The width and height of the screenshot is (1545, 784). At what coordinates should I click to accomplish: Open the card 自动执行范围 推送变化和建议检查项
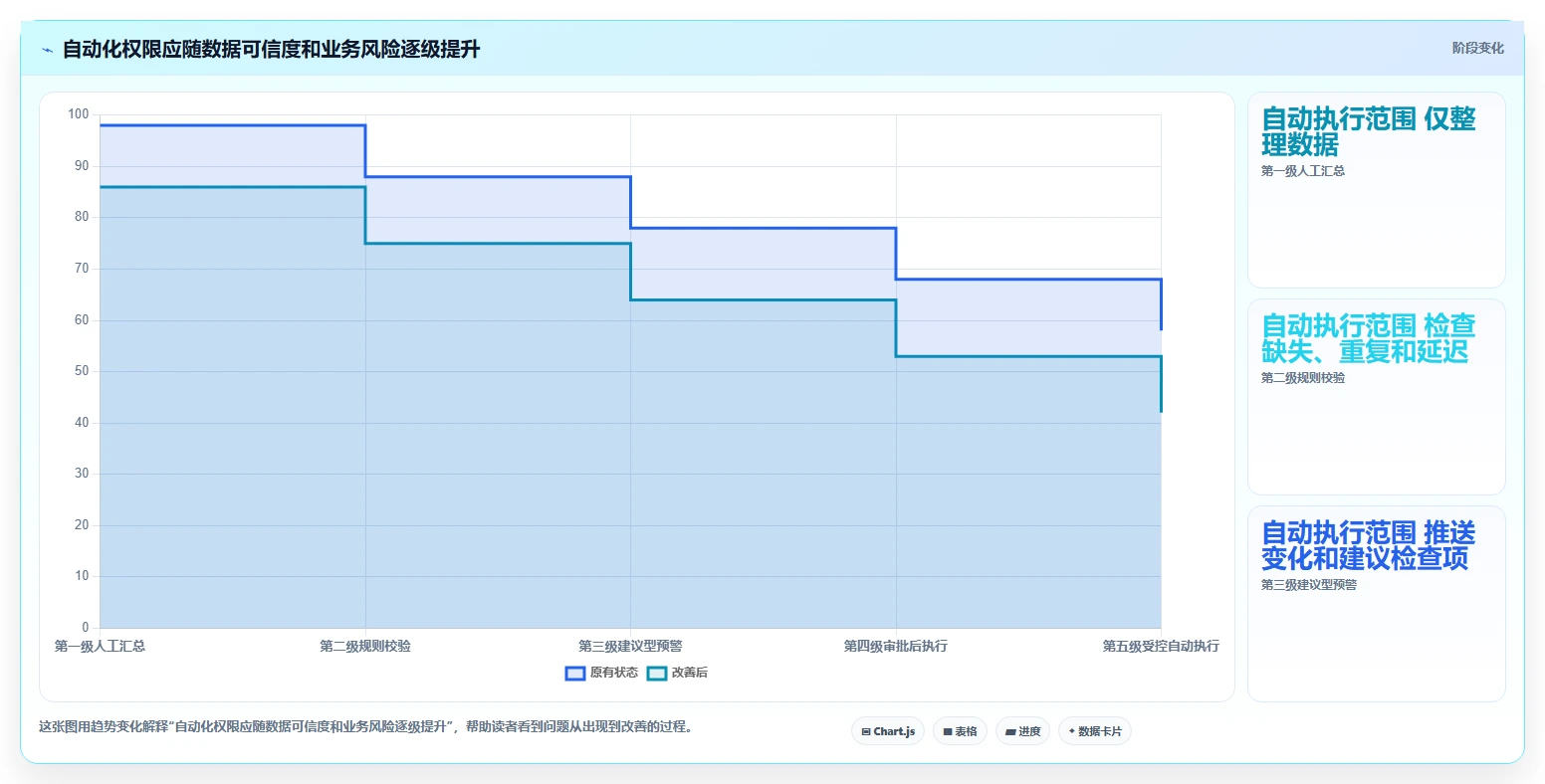click(1376, 604)
